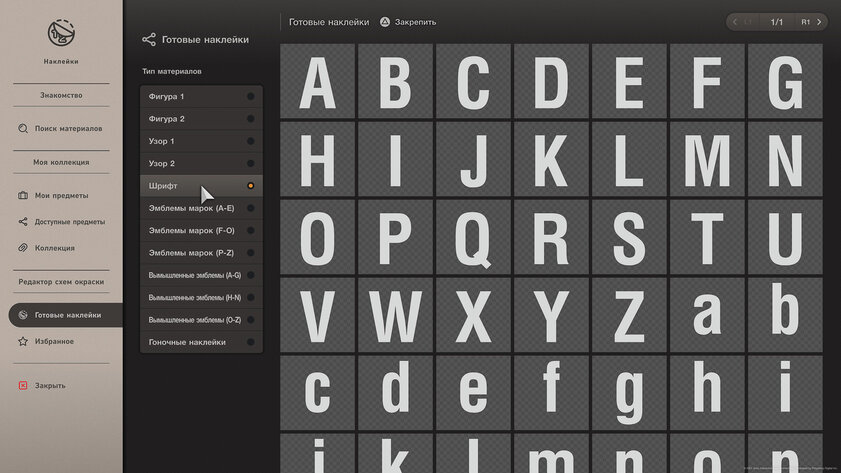The height and width of the screenshot is (473, 841).
Task: Open Избранное star icon
Action: click(x=23, y=341)
